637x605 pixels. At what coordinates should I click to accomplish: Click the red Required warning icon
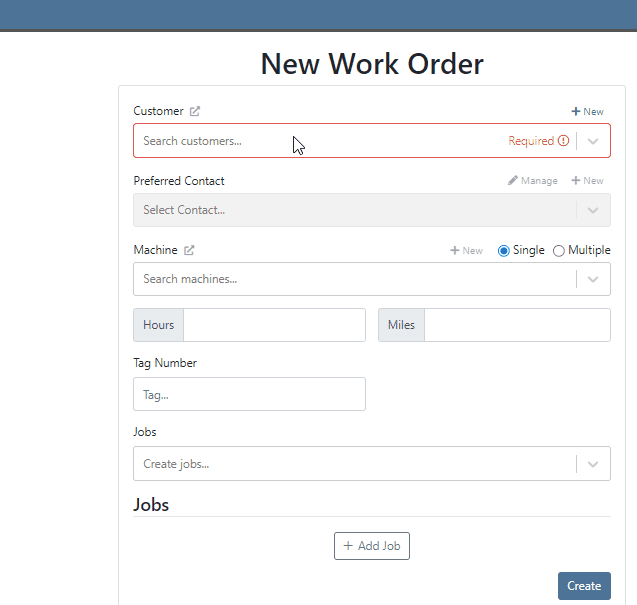[563, 141]
